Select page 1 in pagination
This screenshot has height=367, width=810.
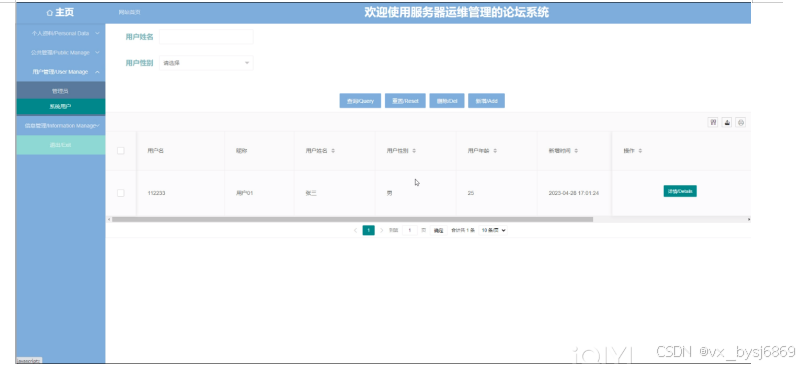(x=368, y=230)
